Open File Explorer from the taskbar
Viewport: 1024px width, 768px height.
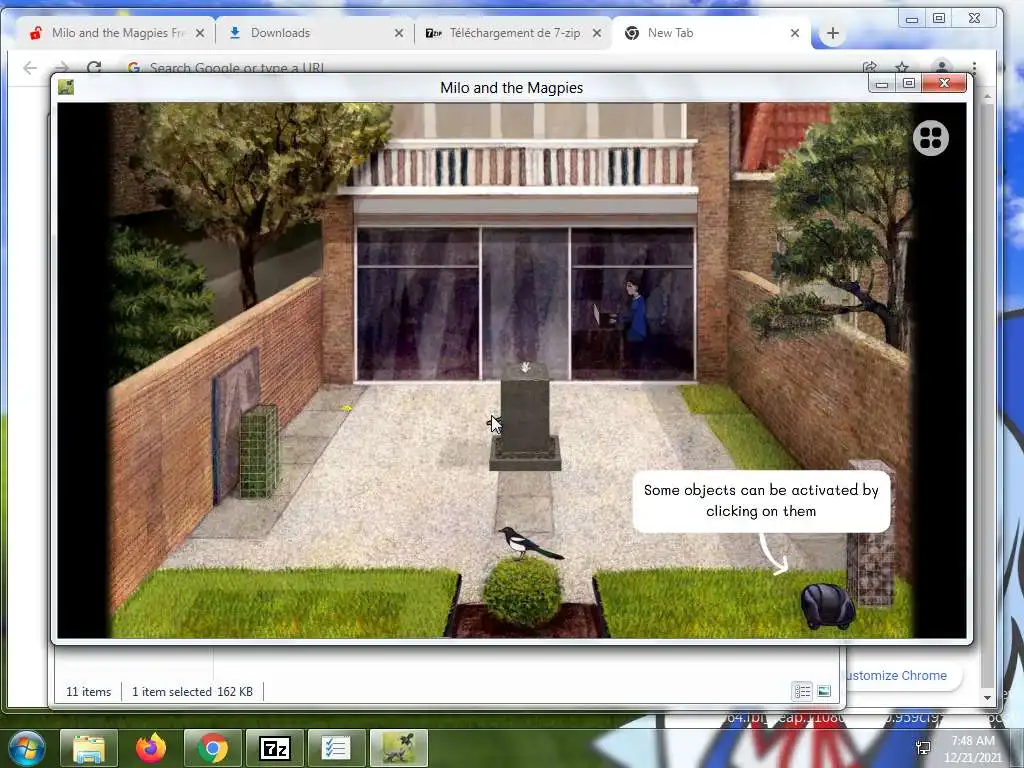[x=89, y=748]
